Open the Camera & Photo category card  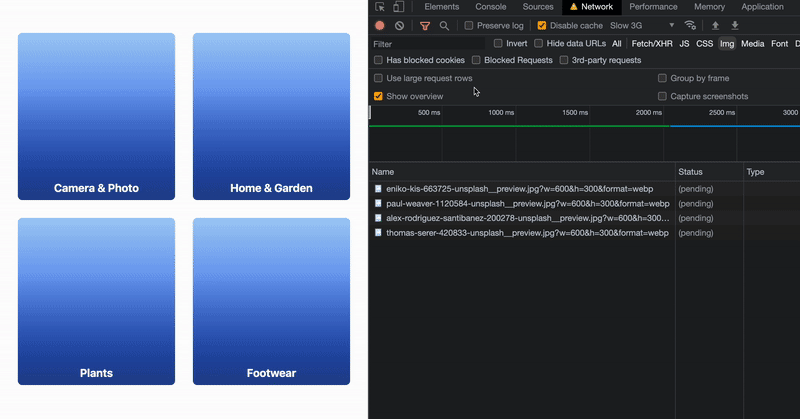(x=96, y=116)
